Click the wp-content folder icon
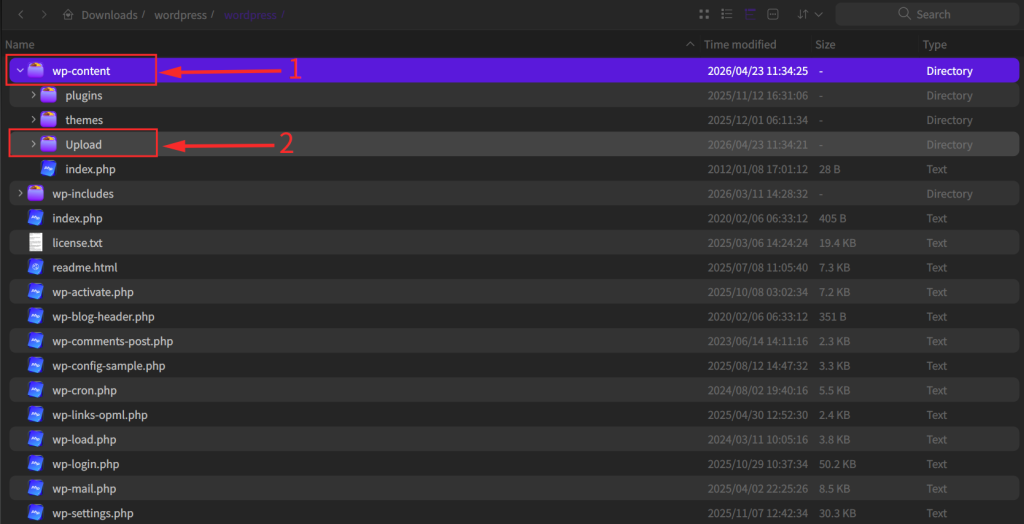 pyautogui.click(x=36, y=71)
